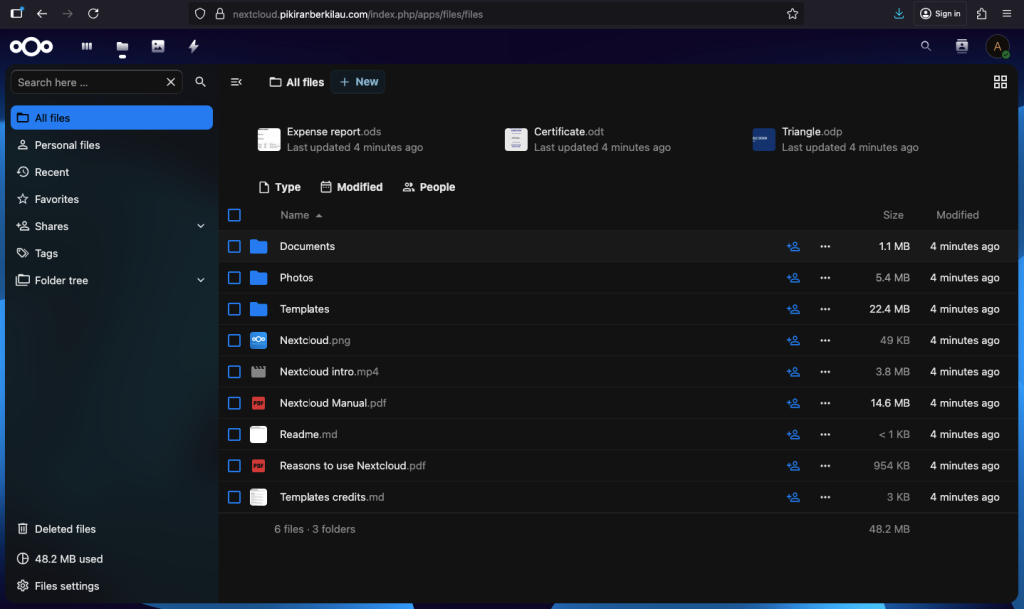1024x609 pixels.
Task: Open the Activity lightning bolt icon
Action: pos(193,46)
